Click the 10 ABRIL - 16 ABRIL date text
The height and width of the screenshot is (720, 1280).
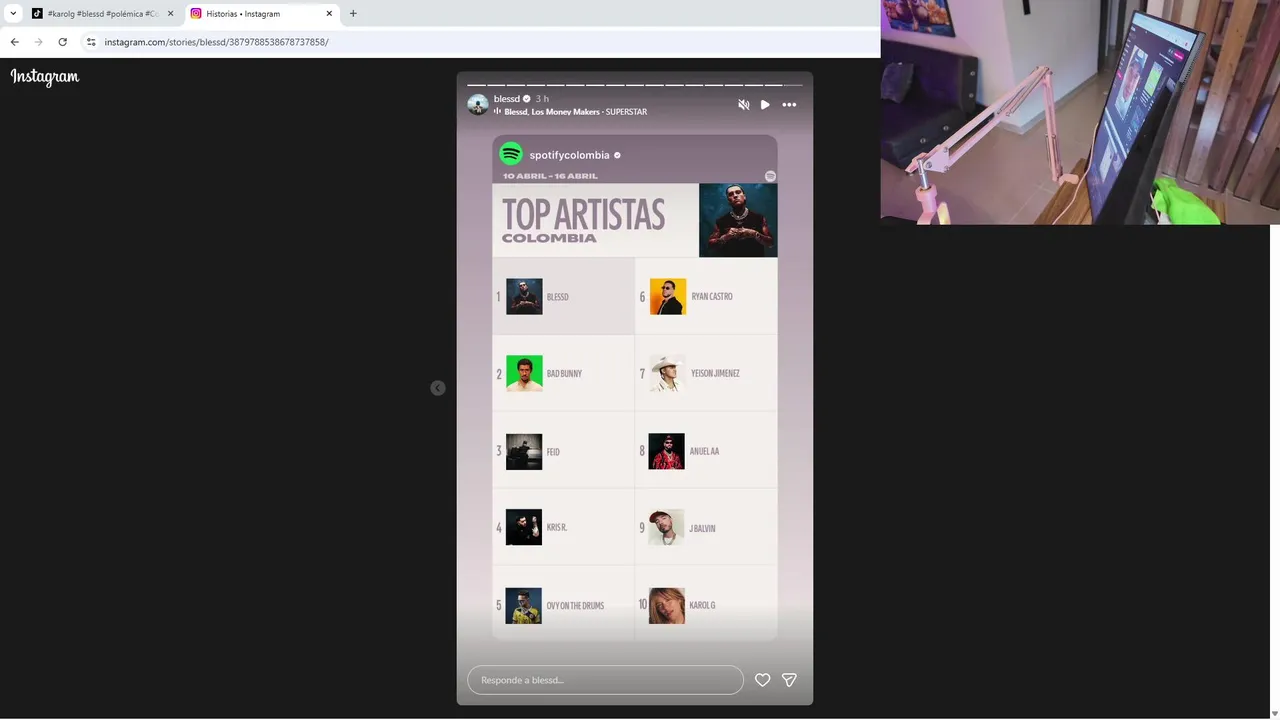[x=550, y=176]
